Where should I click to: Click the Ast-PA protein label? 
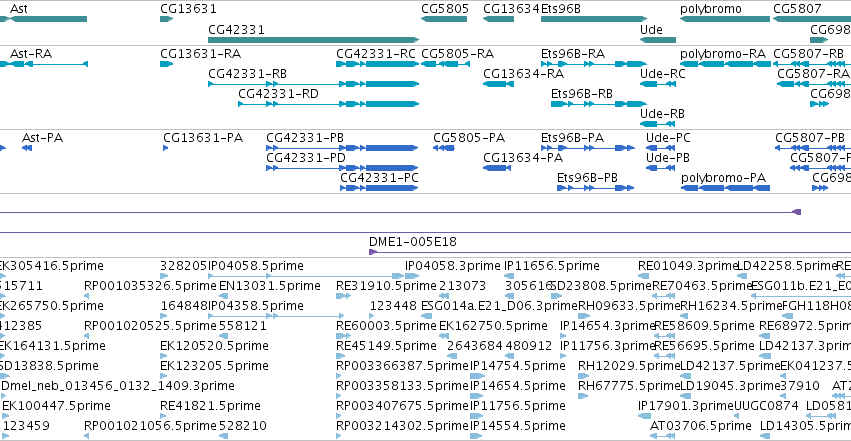(x=42, y=138)
